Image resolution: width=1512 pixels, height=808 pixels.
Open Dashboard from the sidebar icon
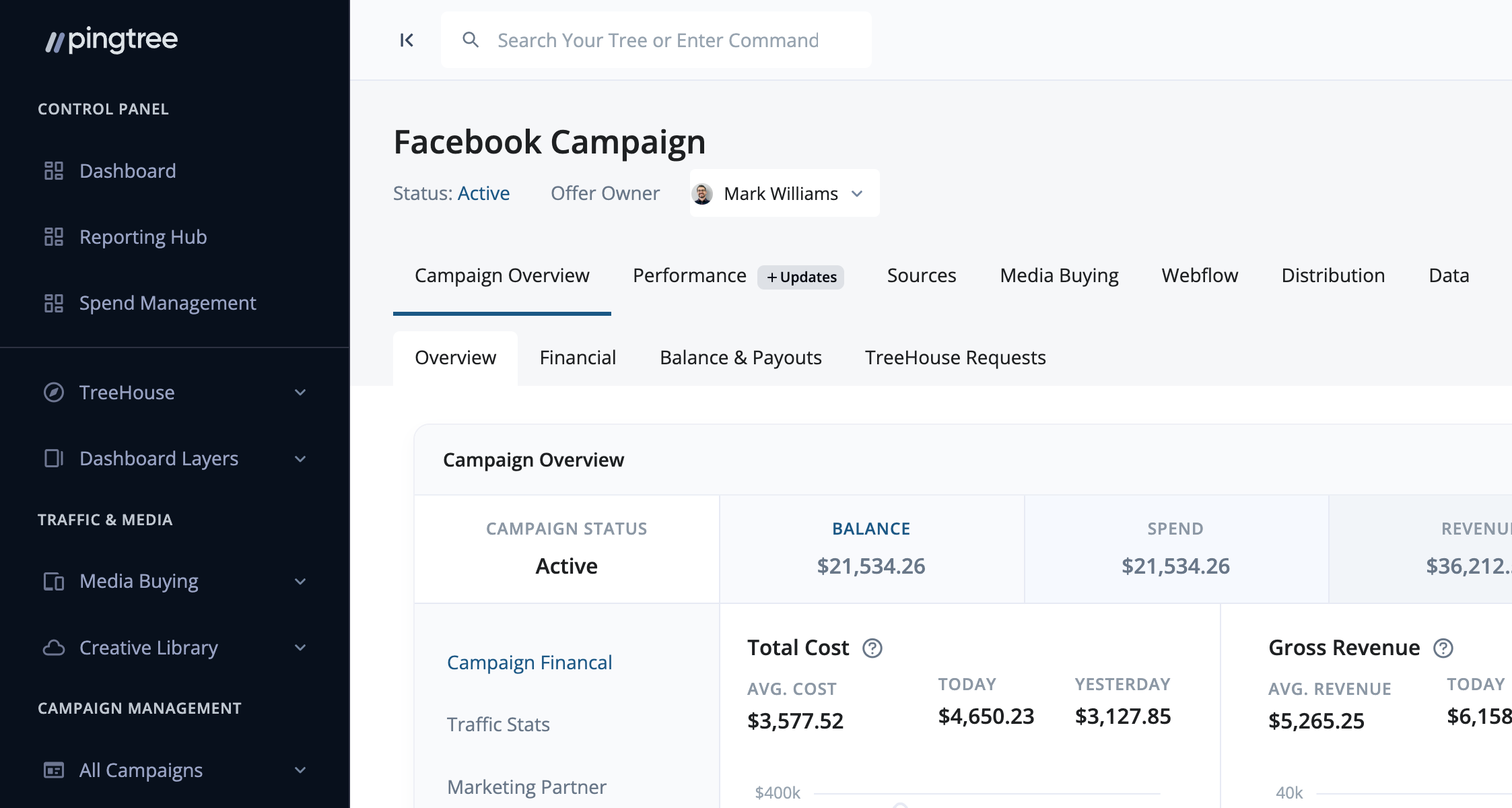pos(54,171)
